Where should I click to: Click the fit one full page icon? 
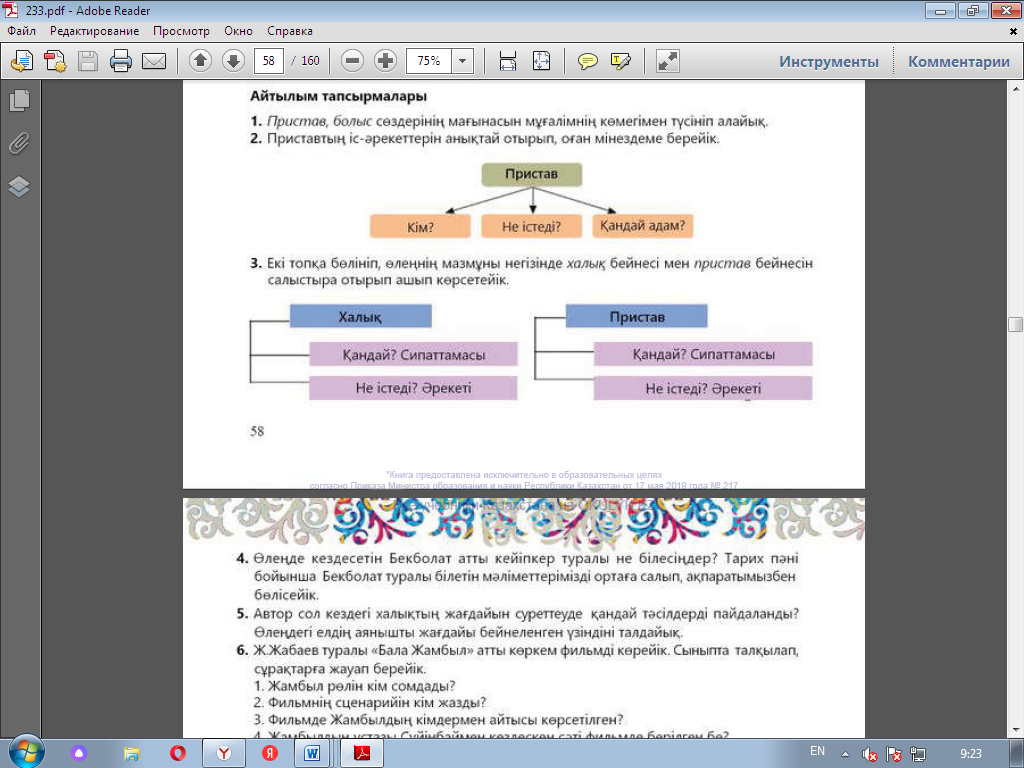(541, 61)
